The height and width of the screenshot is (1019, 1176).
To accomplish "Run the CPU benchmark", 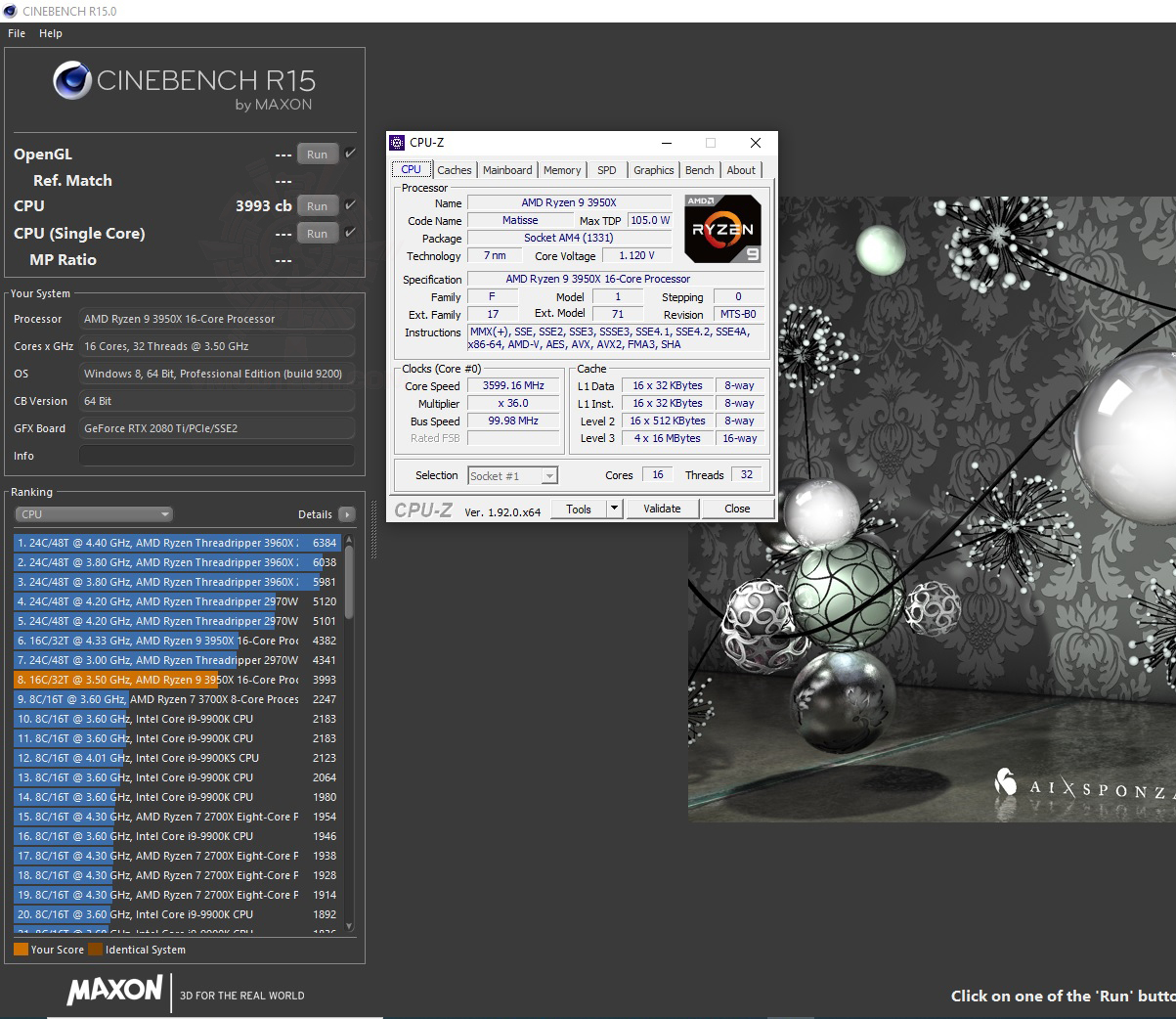I will coord(318,206).
